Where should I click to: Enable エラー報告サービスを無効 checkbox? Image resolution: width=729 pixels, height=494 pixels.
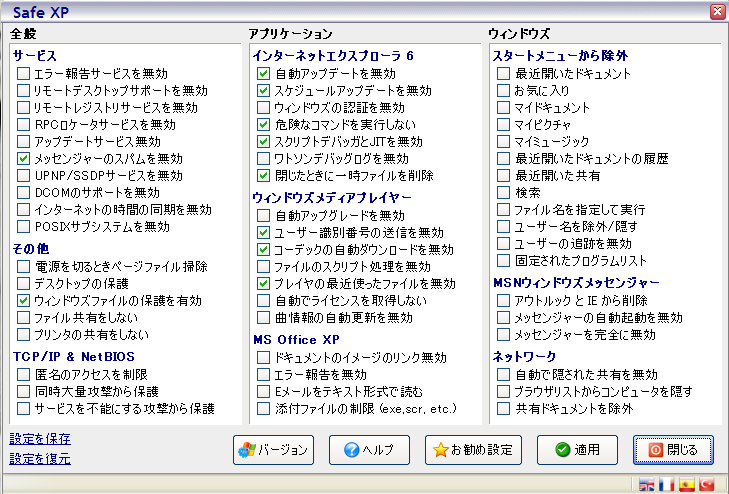[24, 74]
